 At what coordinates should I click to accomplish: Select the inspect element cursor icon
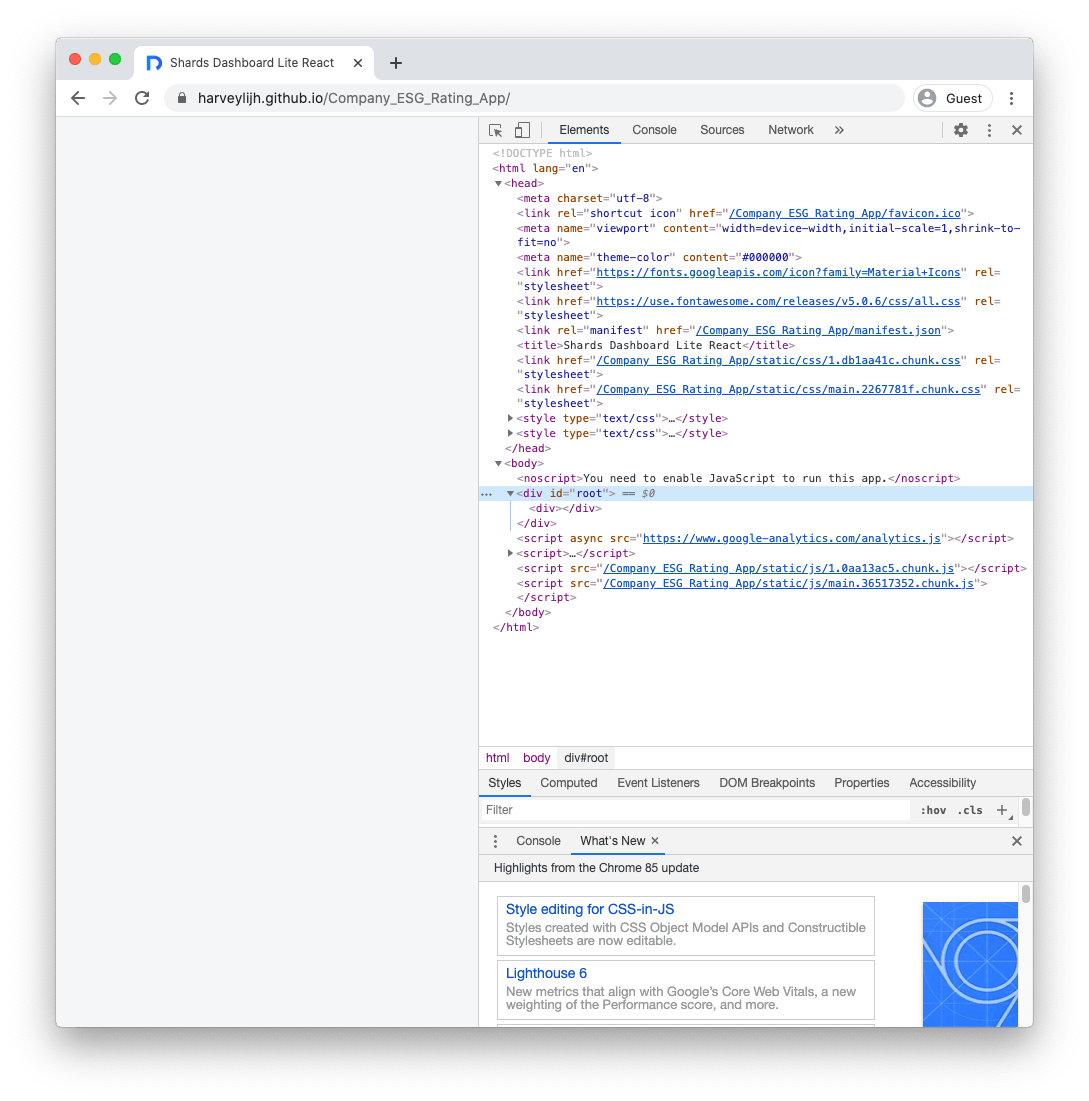coord(495,130)
